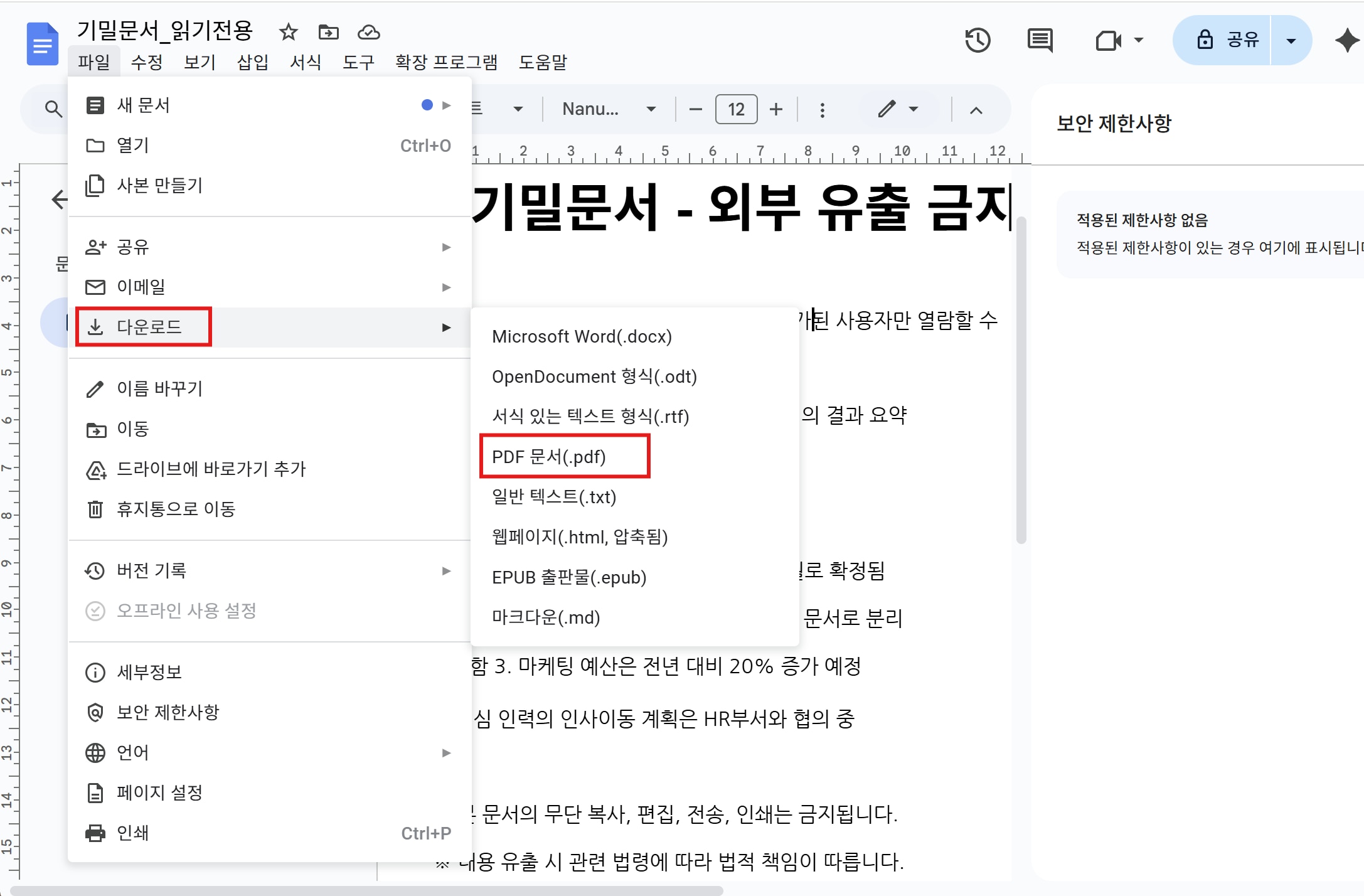
Task: Open the 수정 menu
Action: 147,62
